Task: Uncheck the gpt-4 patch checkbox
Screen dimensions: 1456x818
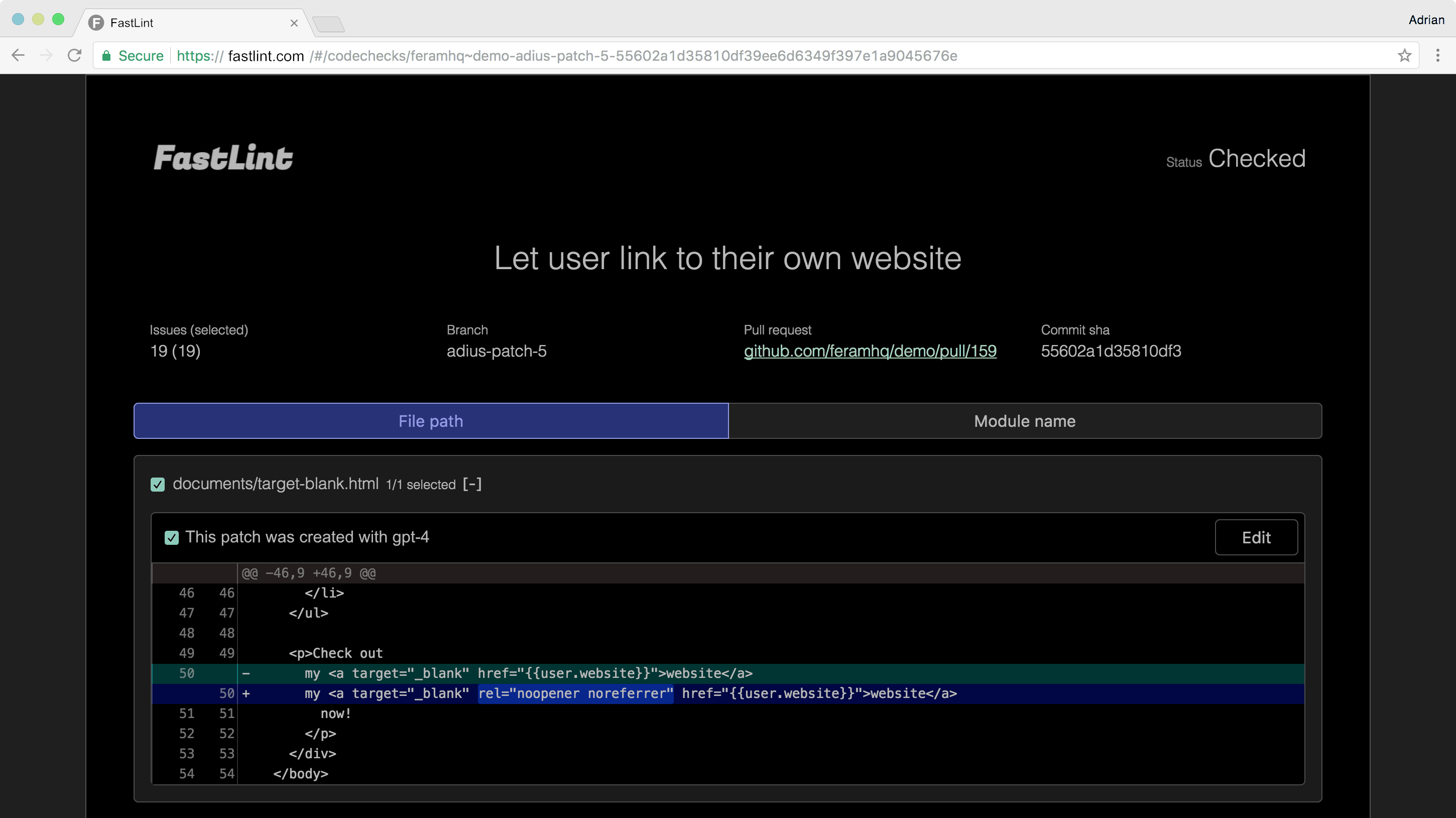Action: click(171, 538)
